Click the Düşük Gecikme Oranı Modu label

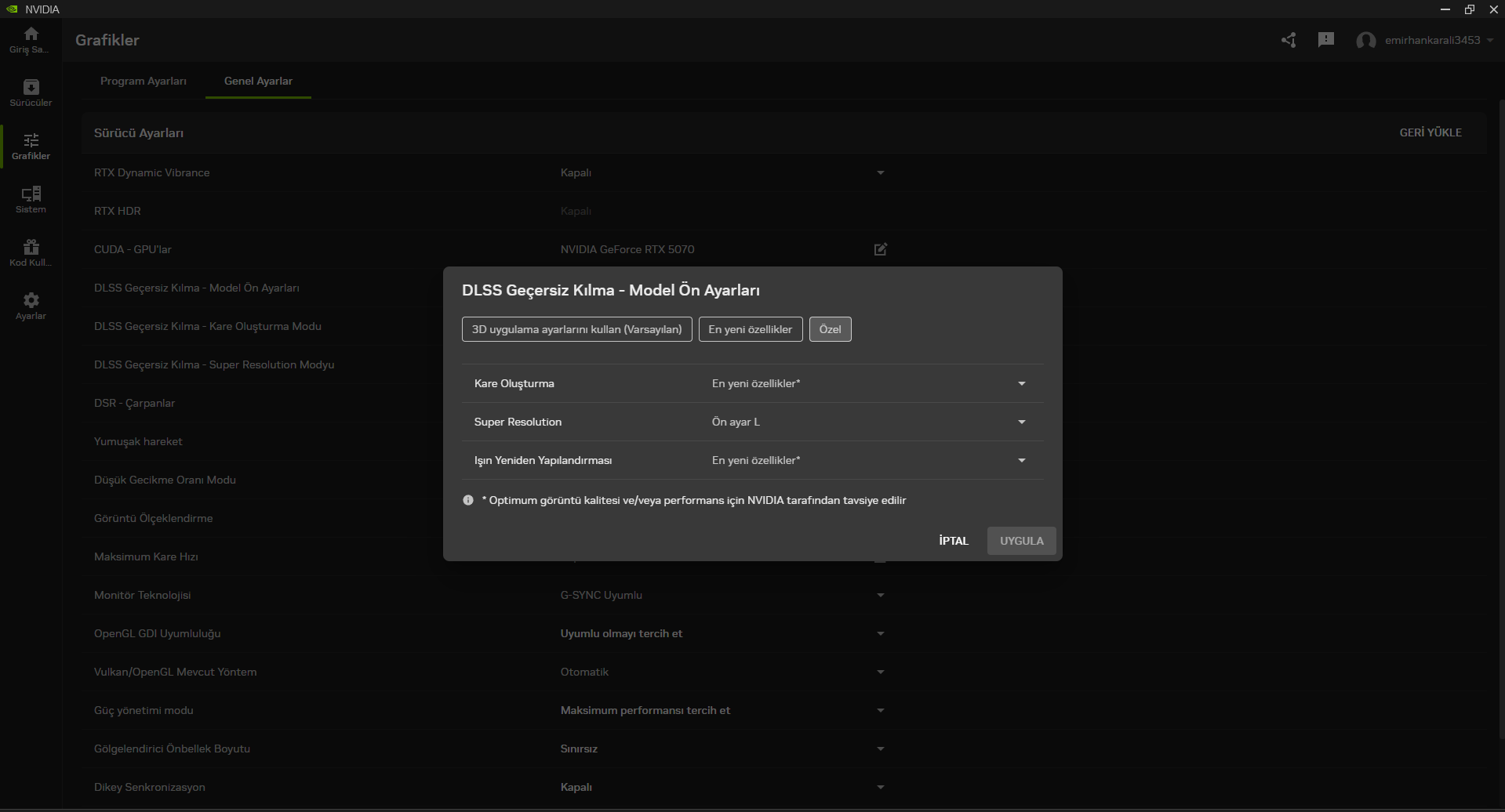[x=165, y=480]
